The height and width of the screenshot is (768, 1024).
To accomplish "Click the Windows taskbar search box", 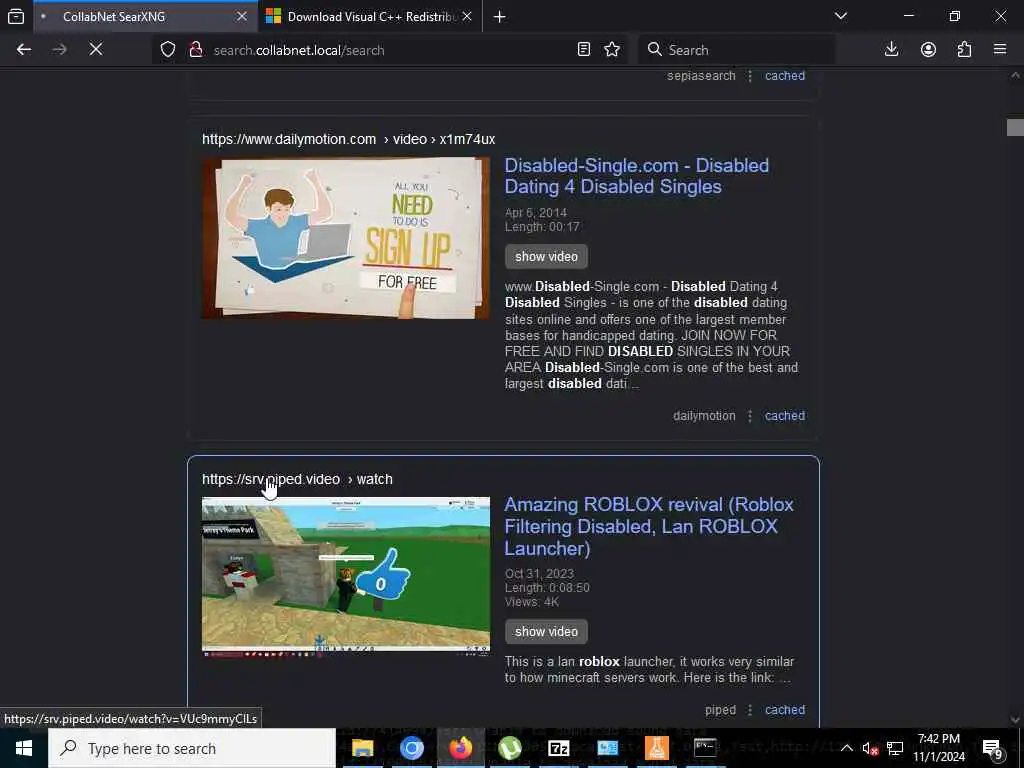I will (x=192, y=748).
